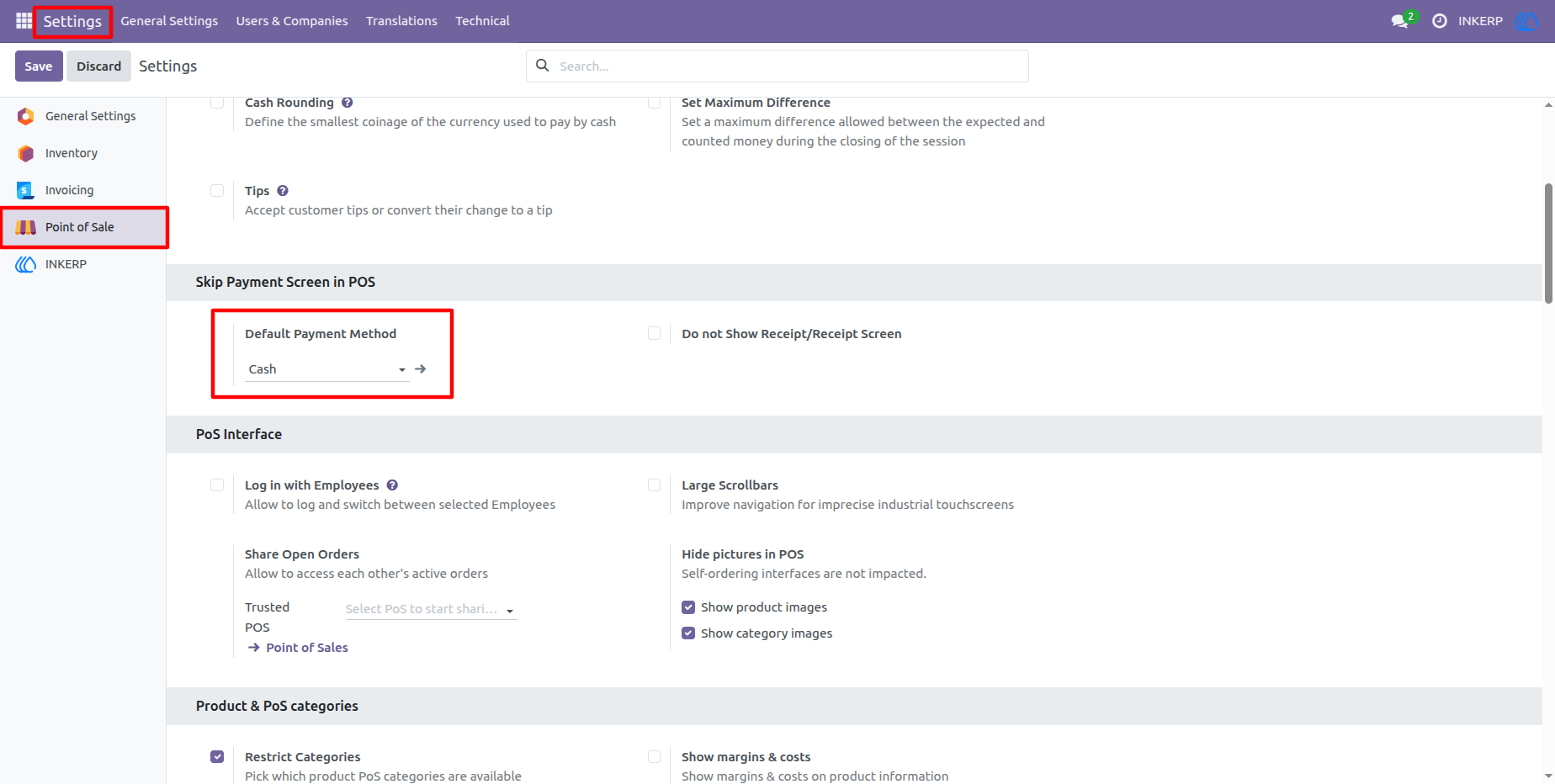1555x784 pixels.
Task: Click the search magnifier icon
Action: (x=543, y=66)
